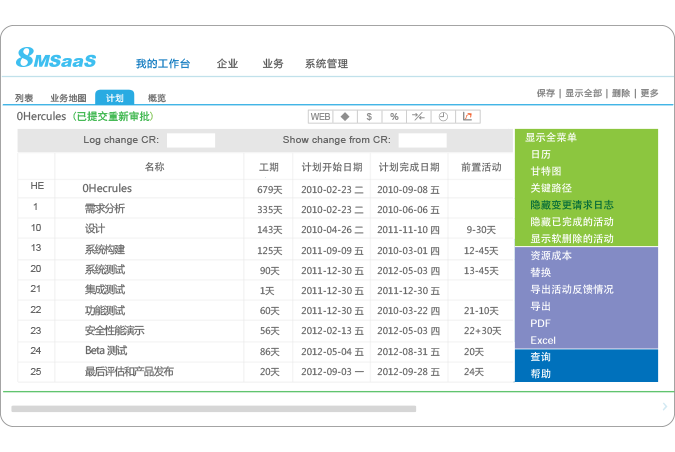Image resolution: width=675 pixels, height=452 pixels.
Task: Select the 设计 activity
Action: tap(95, 229)
